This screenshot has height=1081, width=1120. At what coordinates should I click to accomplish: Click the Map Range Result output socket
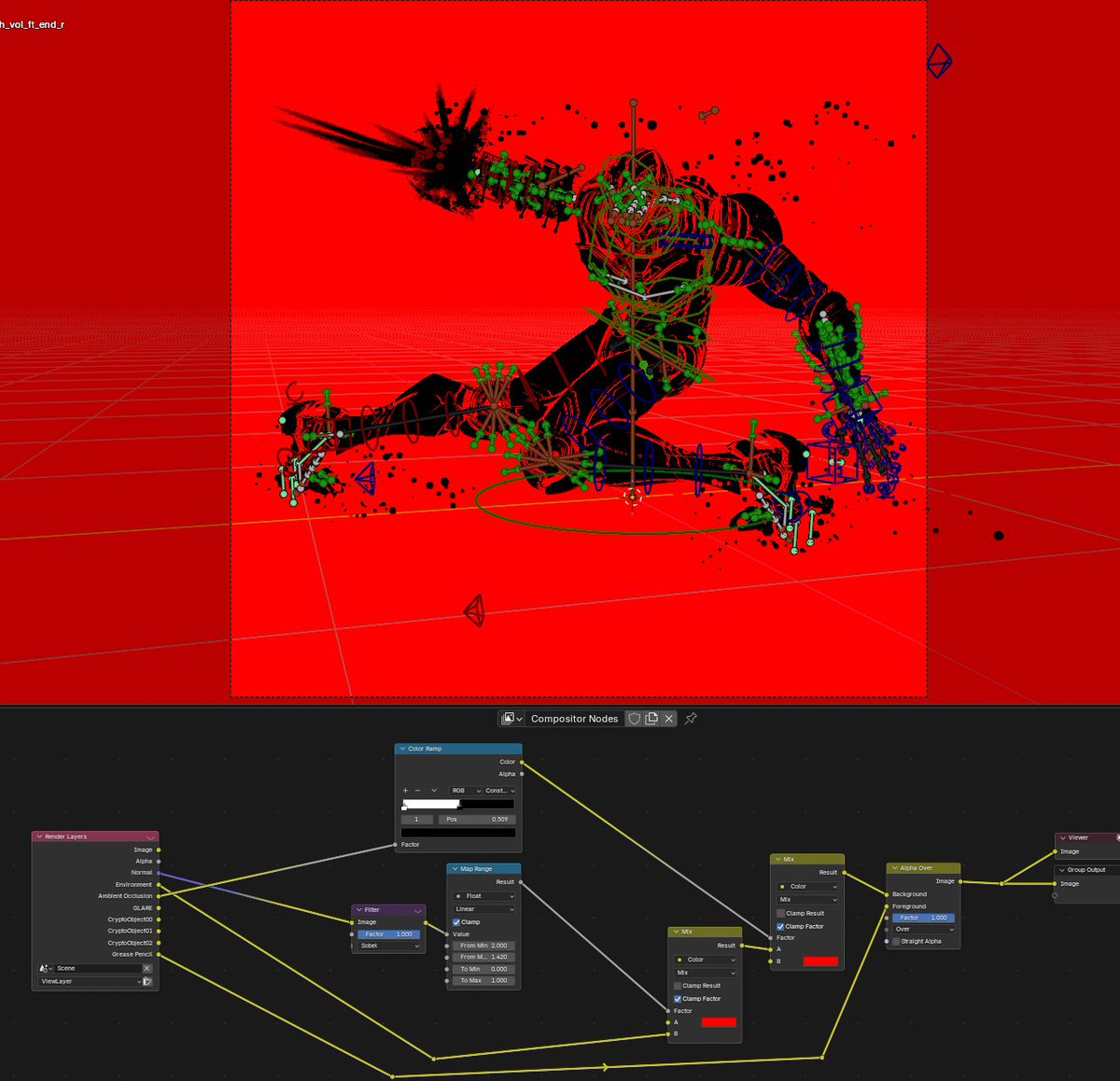[x=521, y=881]
